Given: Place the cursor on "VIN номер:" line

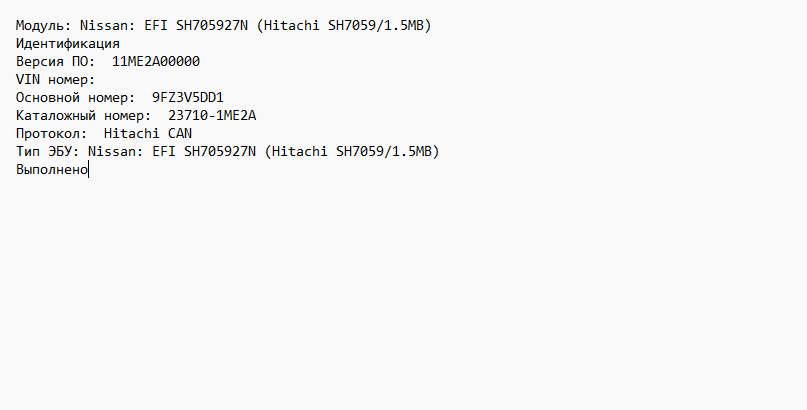Looking at the screenshot, I should [x=56, y=79].
